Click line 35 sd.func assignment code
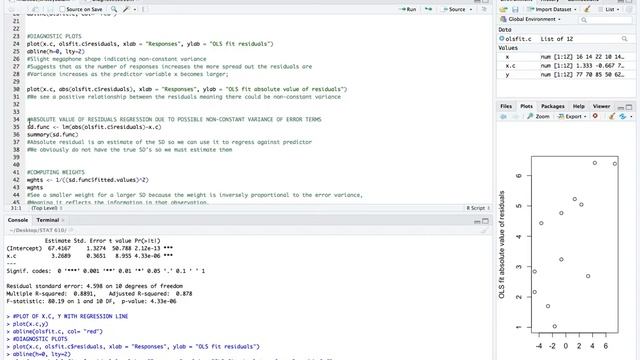 (x=94, y=127)
